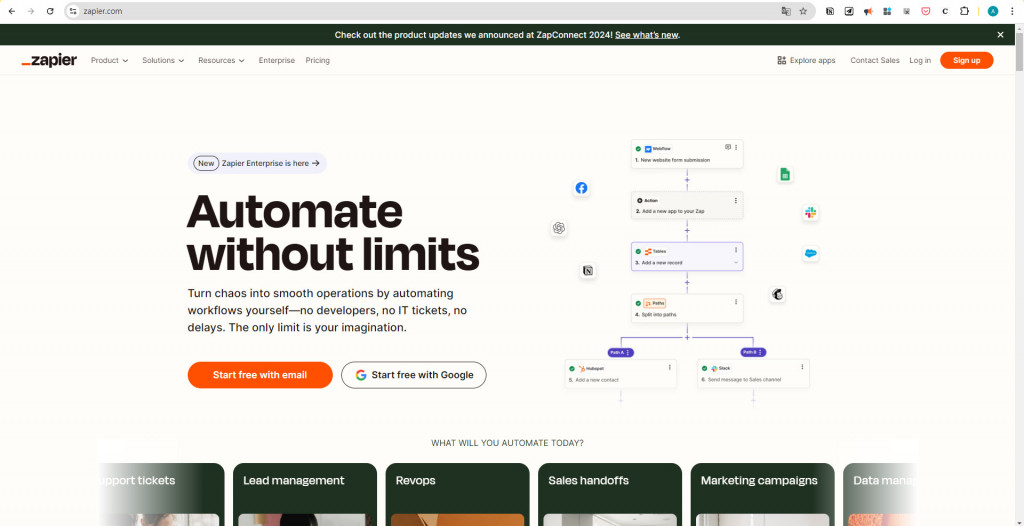The width and height of the screenshot is (1024, 526).
Task: Select the Webflow trigger step card
Action: [687, 154]
